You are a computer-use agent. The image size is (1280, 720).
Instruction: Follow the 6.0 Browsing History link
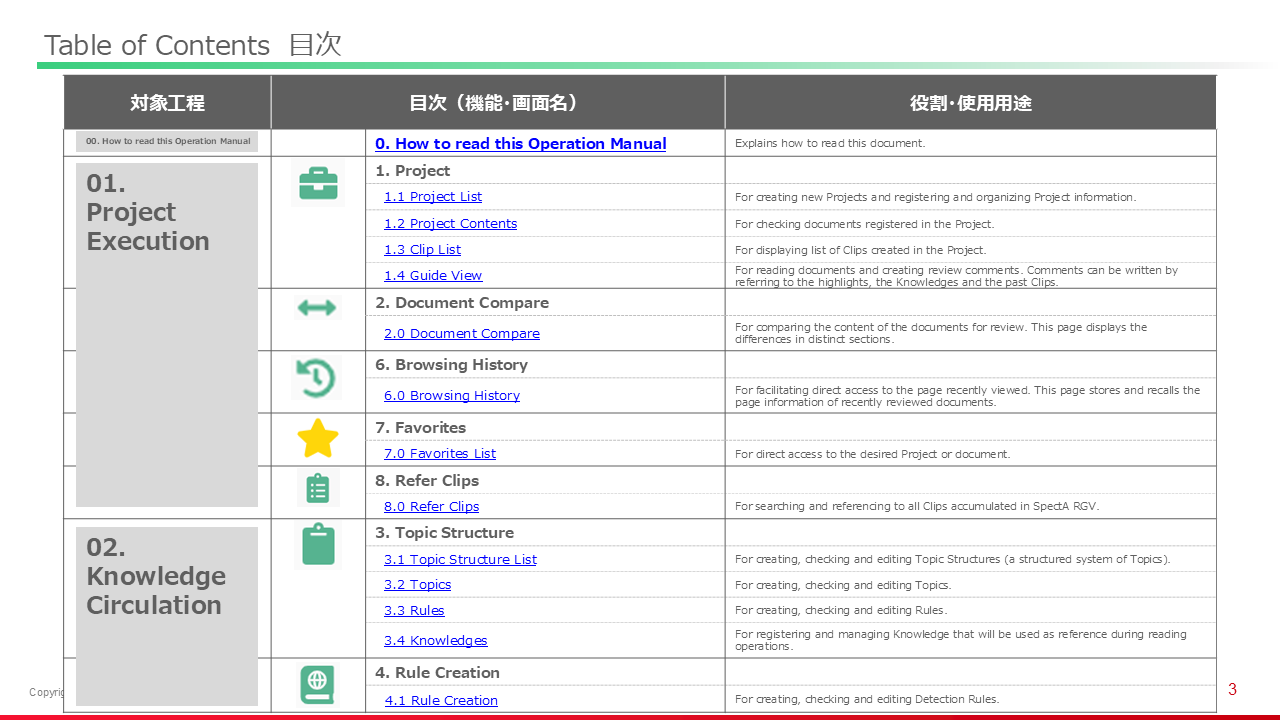(x=452, y=396)
